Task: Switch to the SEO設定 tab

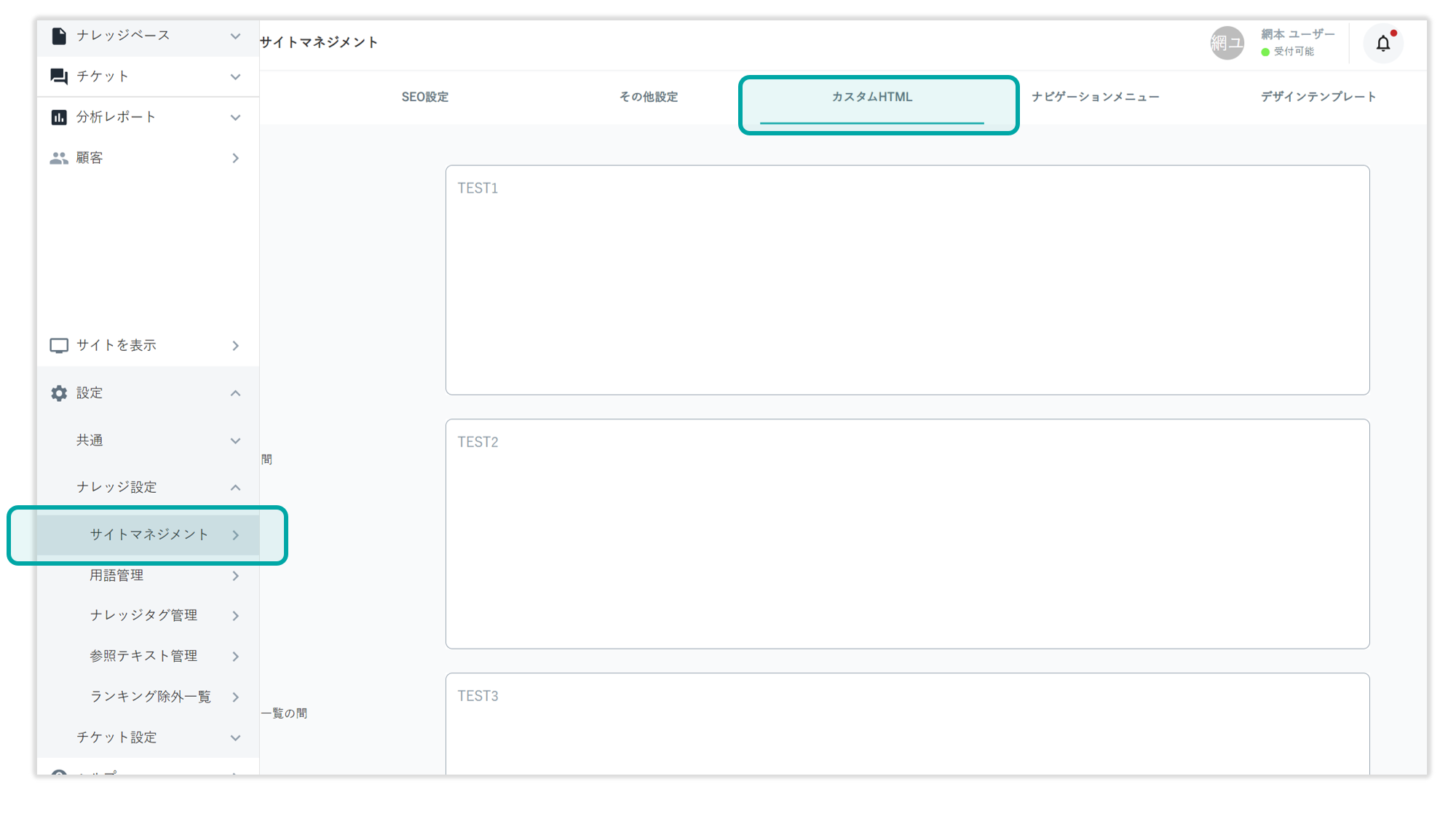Action: [x=425, y=97]
